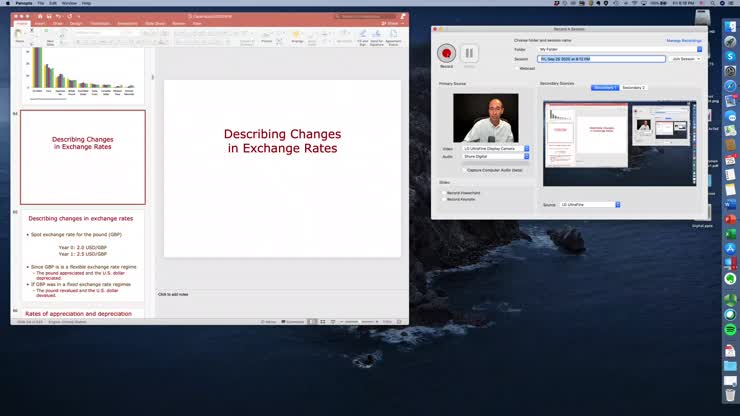Open the Video source dropdown in Primary Source

(x=496, y=148)
